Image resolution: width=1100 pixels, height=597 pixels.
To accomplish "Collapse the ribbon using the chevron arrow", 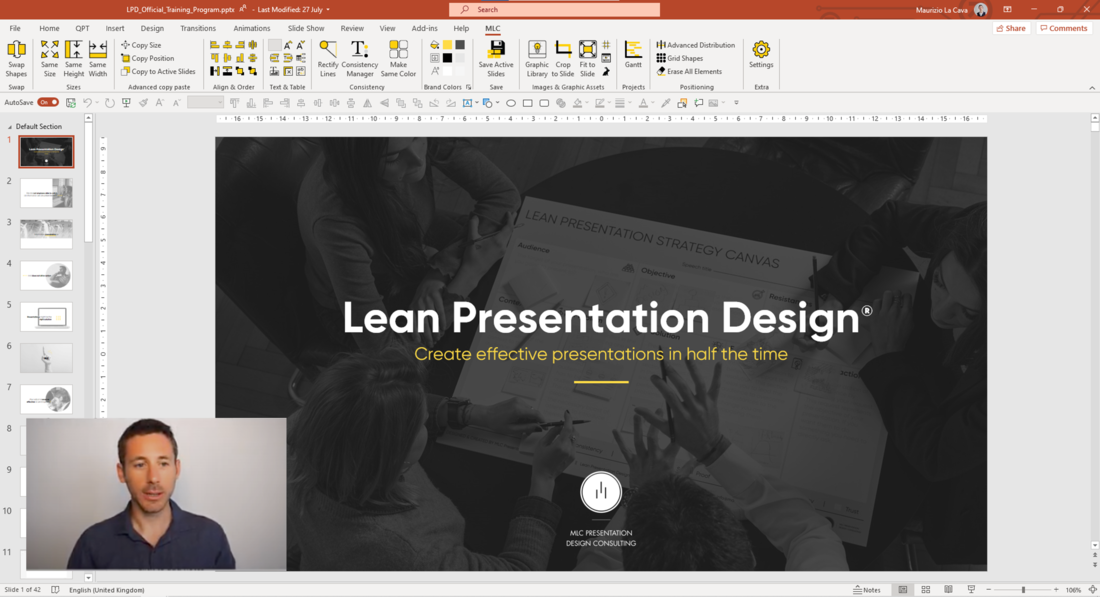I will 1092,88.
